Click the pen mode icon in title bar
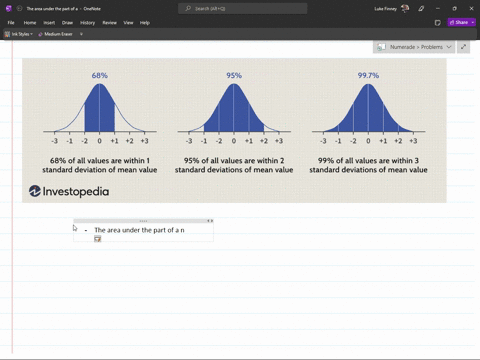Screen dimensions: 480x360 [x=421, y=9]
